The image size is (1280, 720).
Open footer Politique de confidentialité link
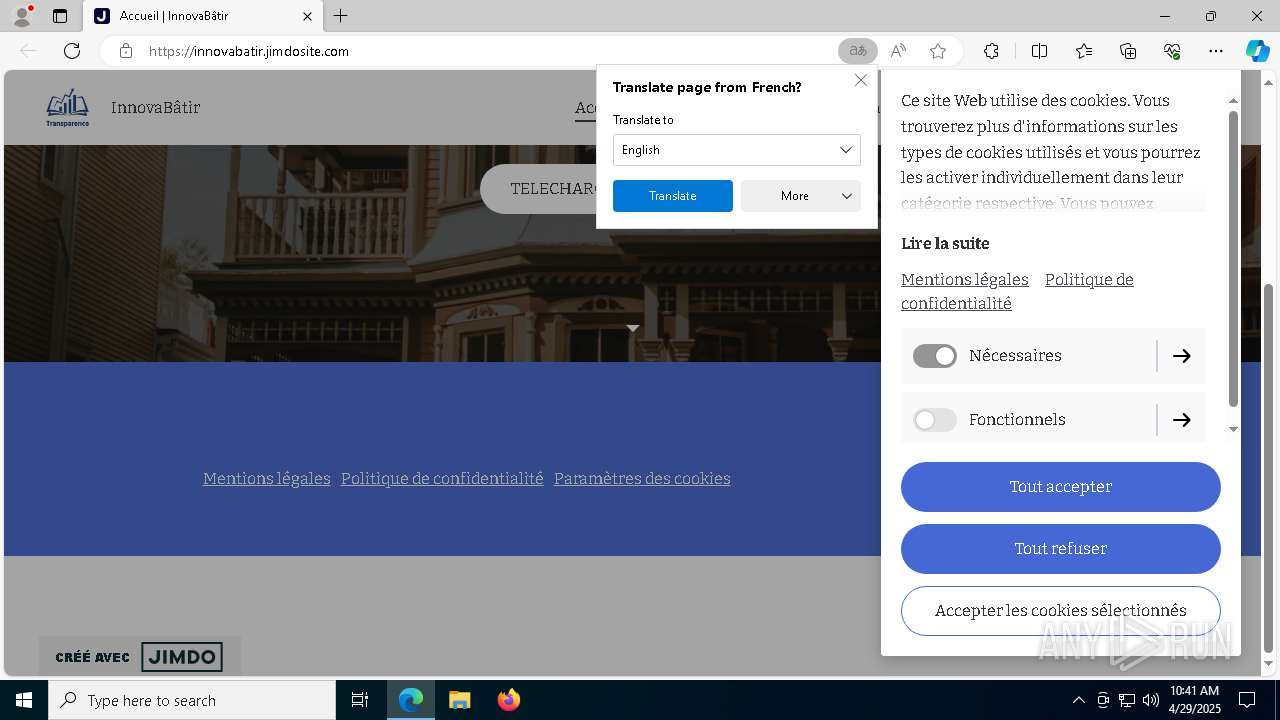pyautogui.click(x=442, y=478)
